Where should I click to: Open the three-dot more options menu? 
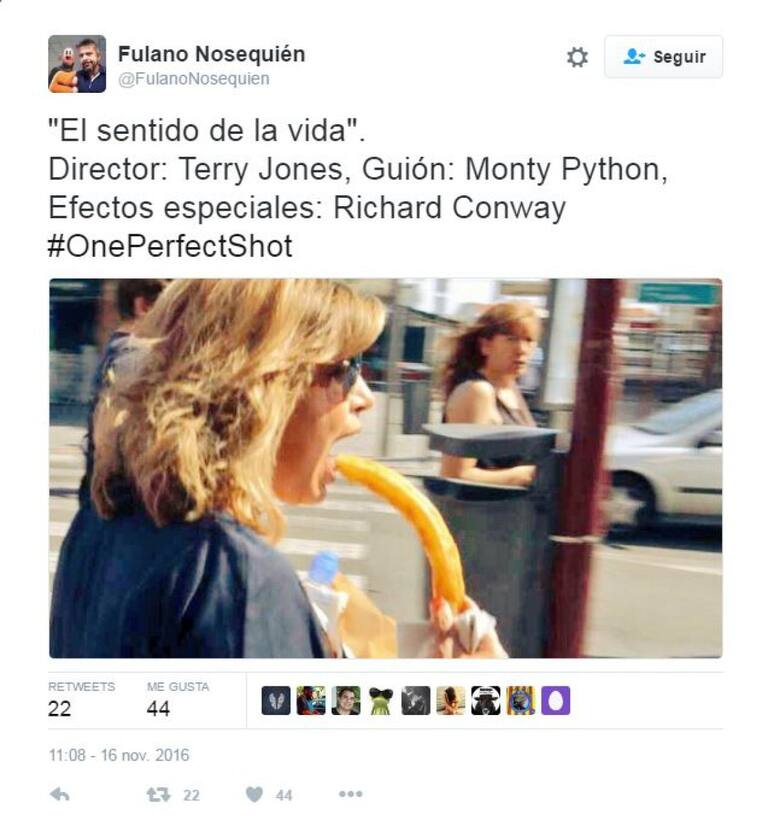(350, 794)
